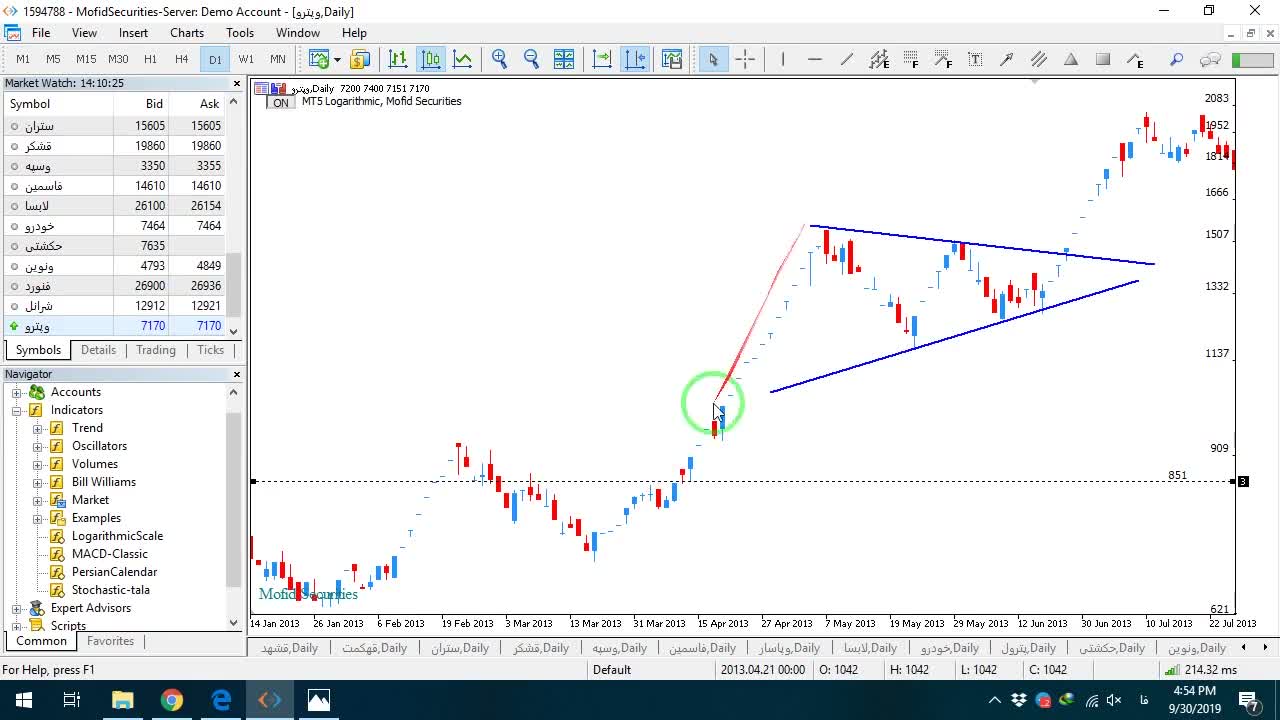Zoom in on the chart
The image size is (1280, 720).
tap(500, 59)
